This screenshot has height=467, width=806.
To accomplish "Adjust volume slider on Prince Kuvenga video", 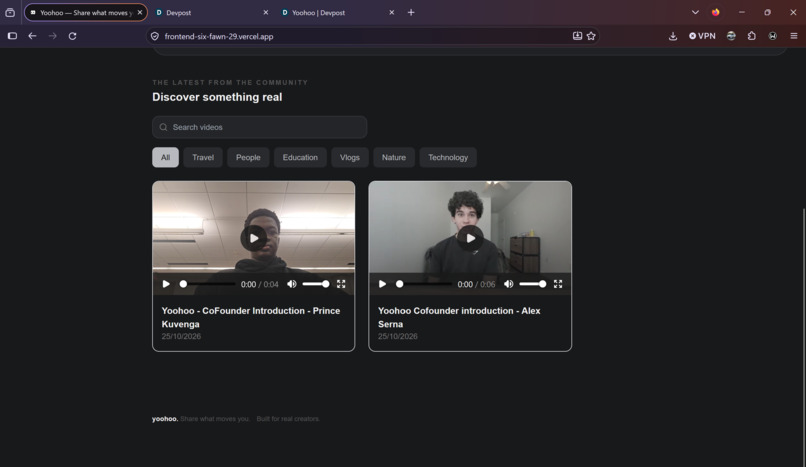I will tap(316, 284).
